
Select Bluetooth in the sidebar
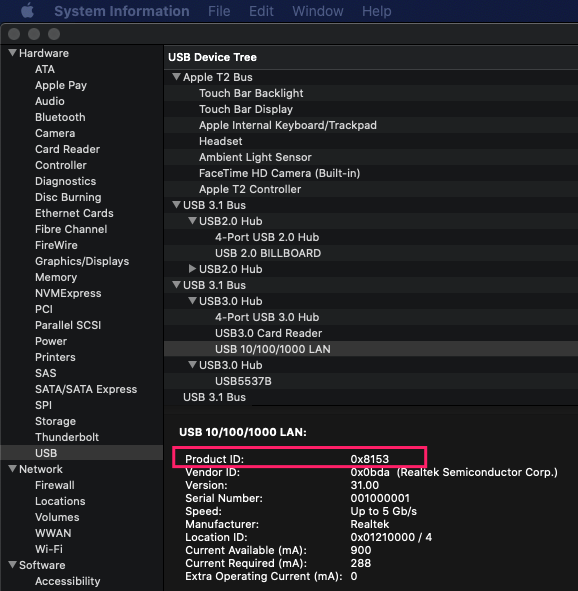point(60,117)
